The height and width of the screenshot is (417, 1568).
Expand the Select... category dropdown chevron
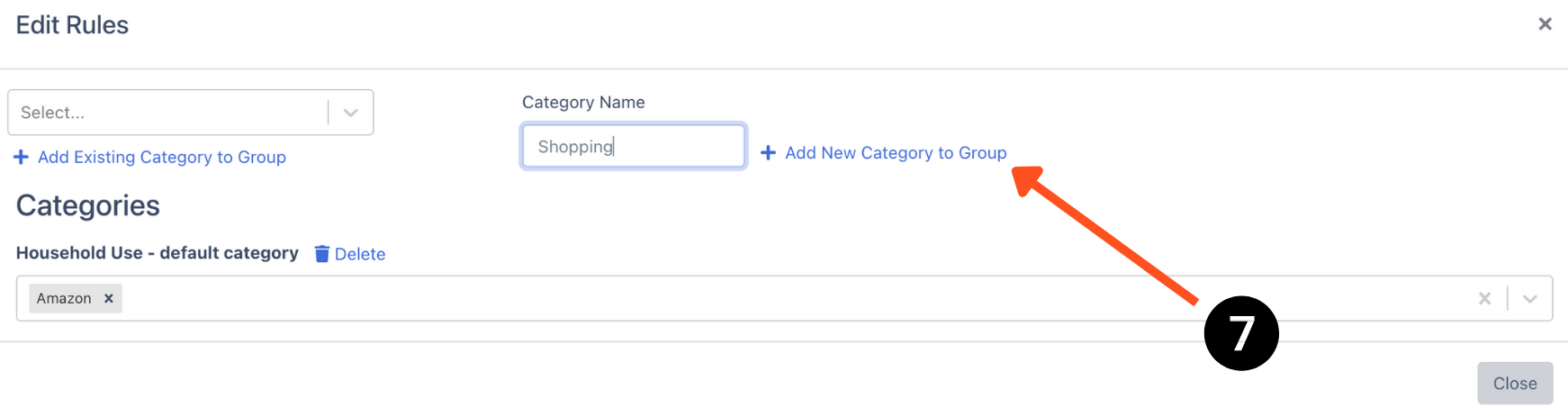(x=351, y=113)
